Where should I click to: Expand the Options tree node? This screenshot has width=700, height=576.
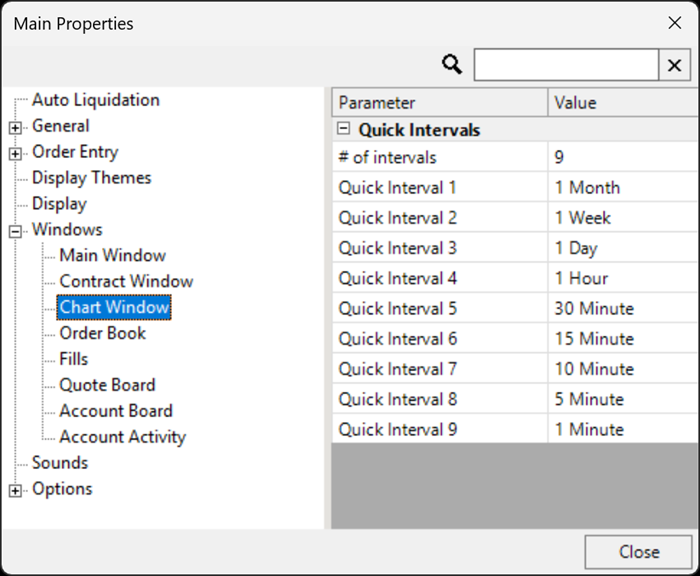tap(16, 490)
